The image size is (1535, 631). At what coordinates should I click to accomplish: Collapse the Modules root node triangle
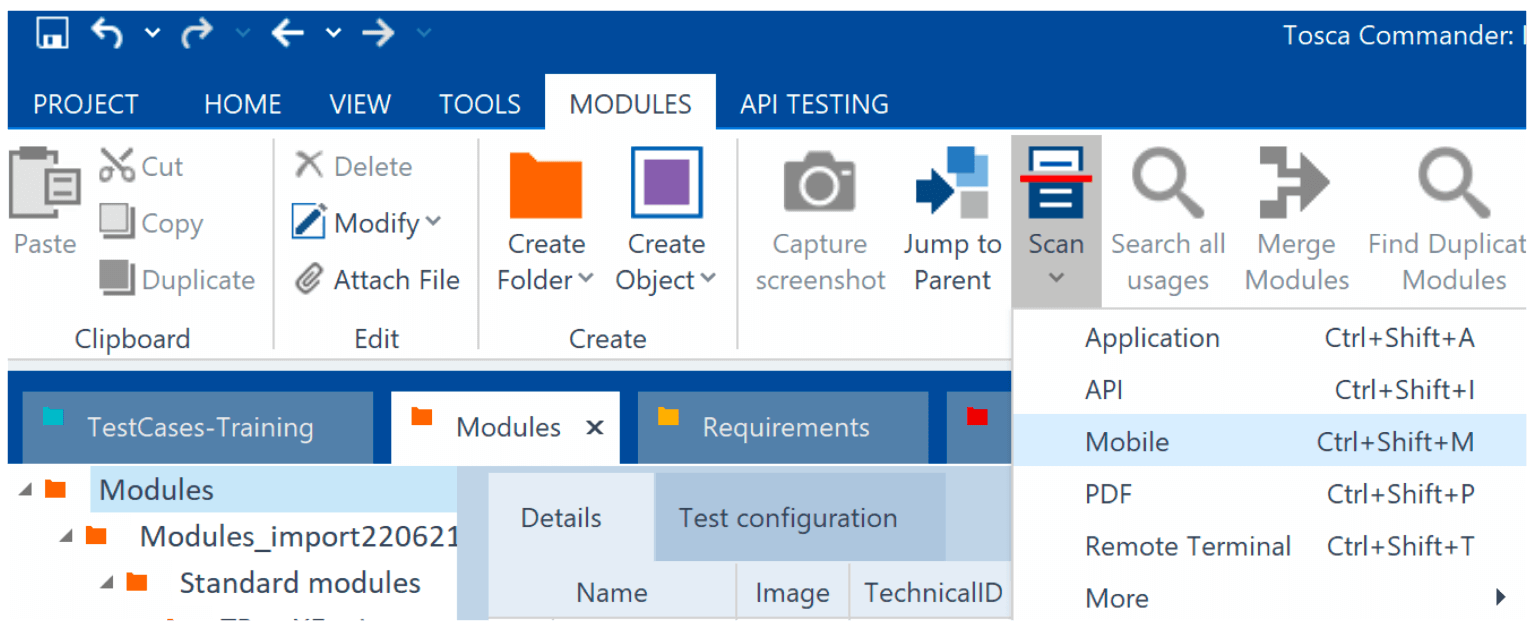(x=24, y=490)
